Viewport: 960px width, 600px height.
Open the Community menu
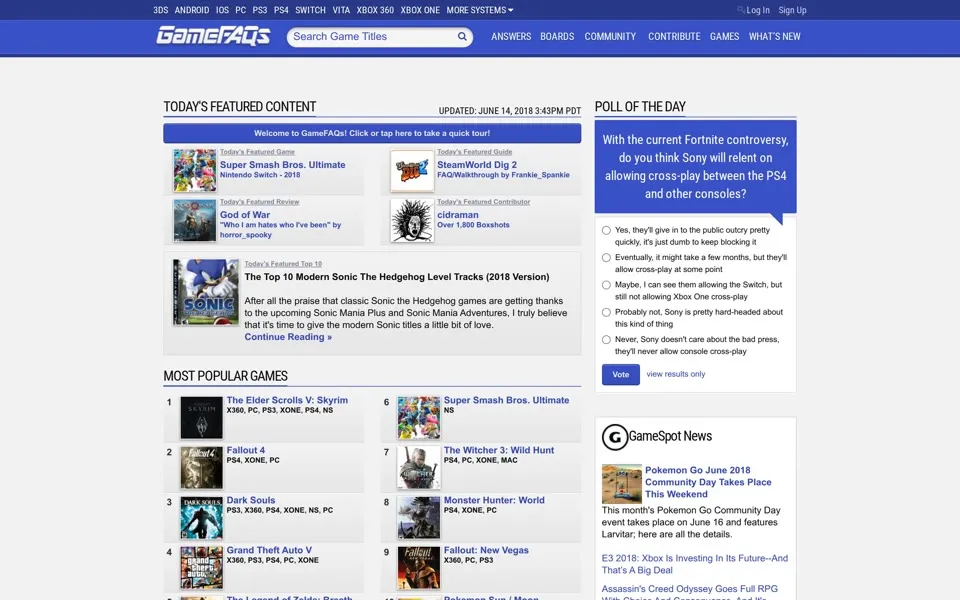(x=610, y=37)
